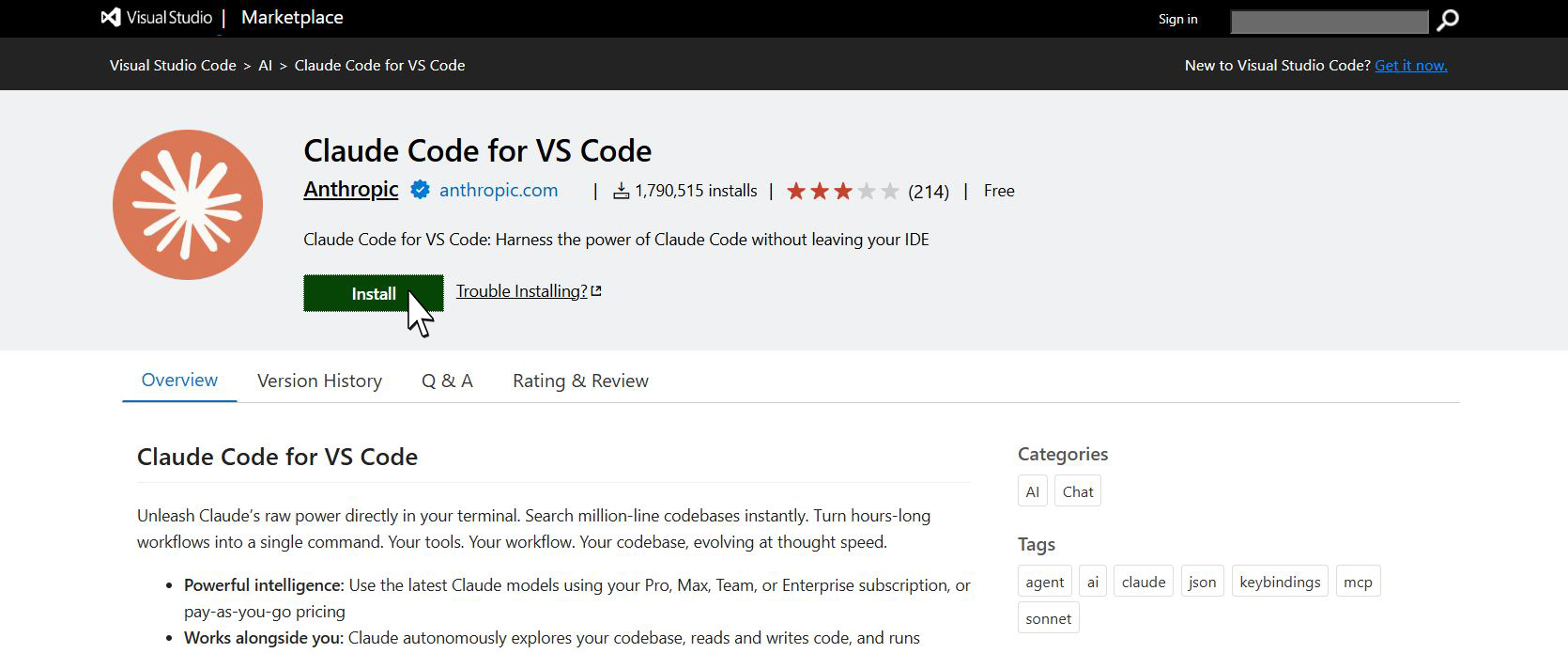Click the Sign in link
This screenshot has width=1568, height=653.
click(1177, 19)
